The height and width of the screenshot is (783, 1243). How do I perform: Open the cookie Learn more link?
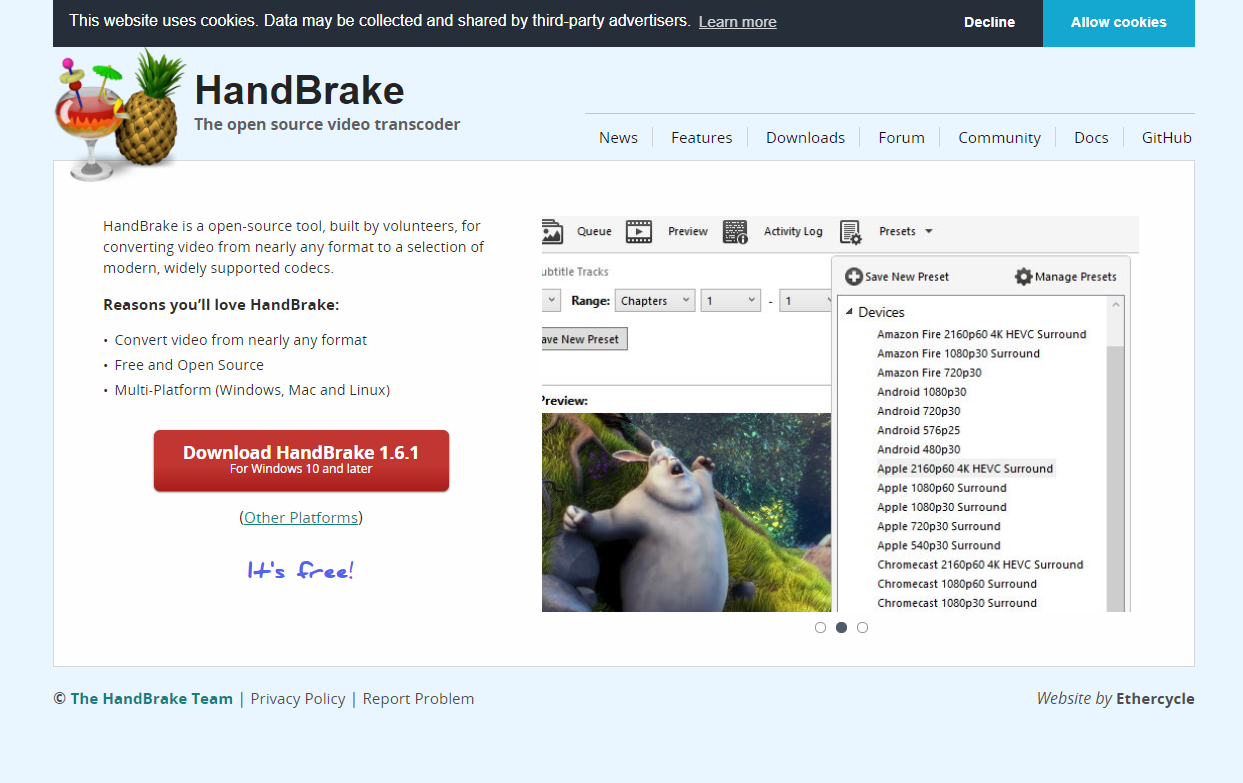pyautogui.click(x=738, y=22)
